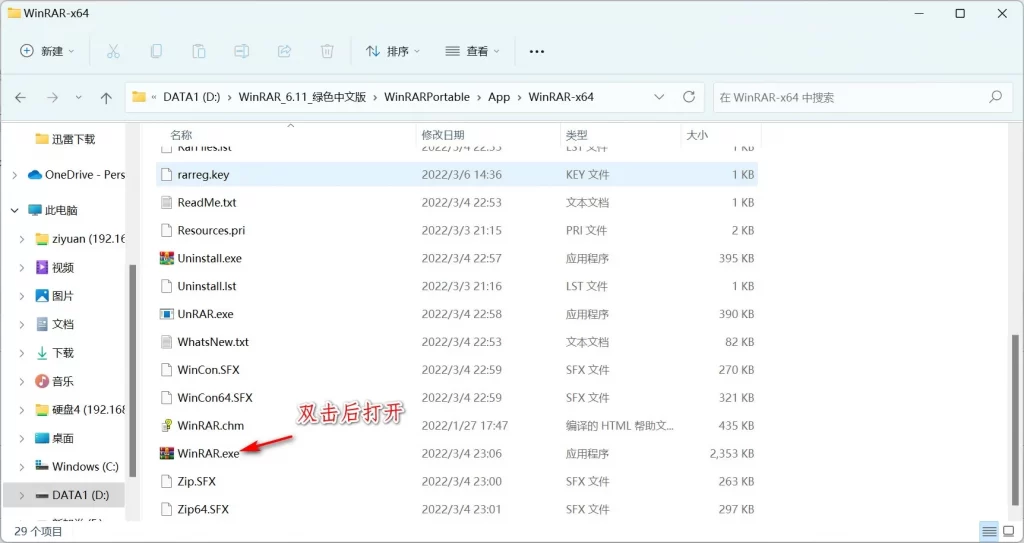Image resolution: width=1024 pixels, height=543 pixels.
Task: Expand address bar history dropdown
Action: (x=659, y=97)
